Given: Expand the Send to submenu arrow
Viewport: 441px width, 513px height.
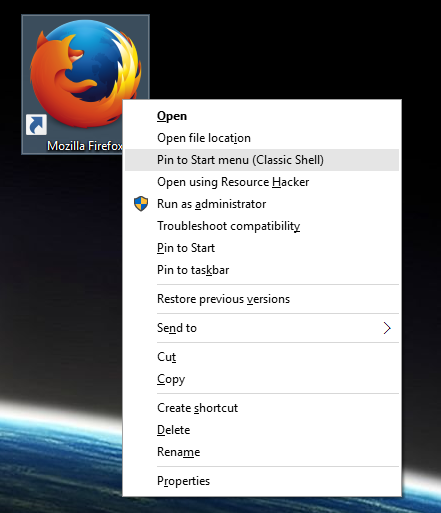Looking at the screenshot, I should point(387,328).
